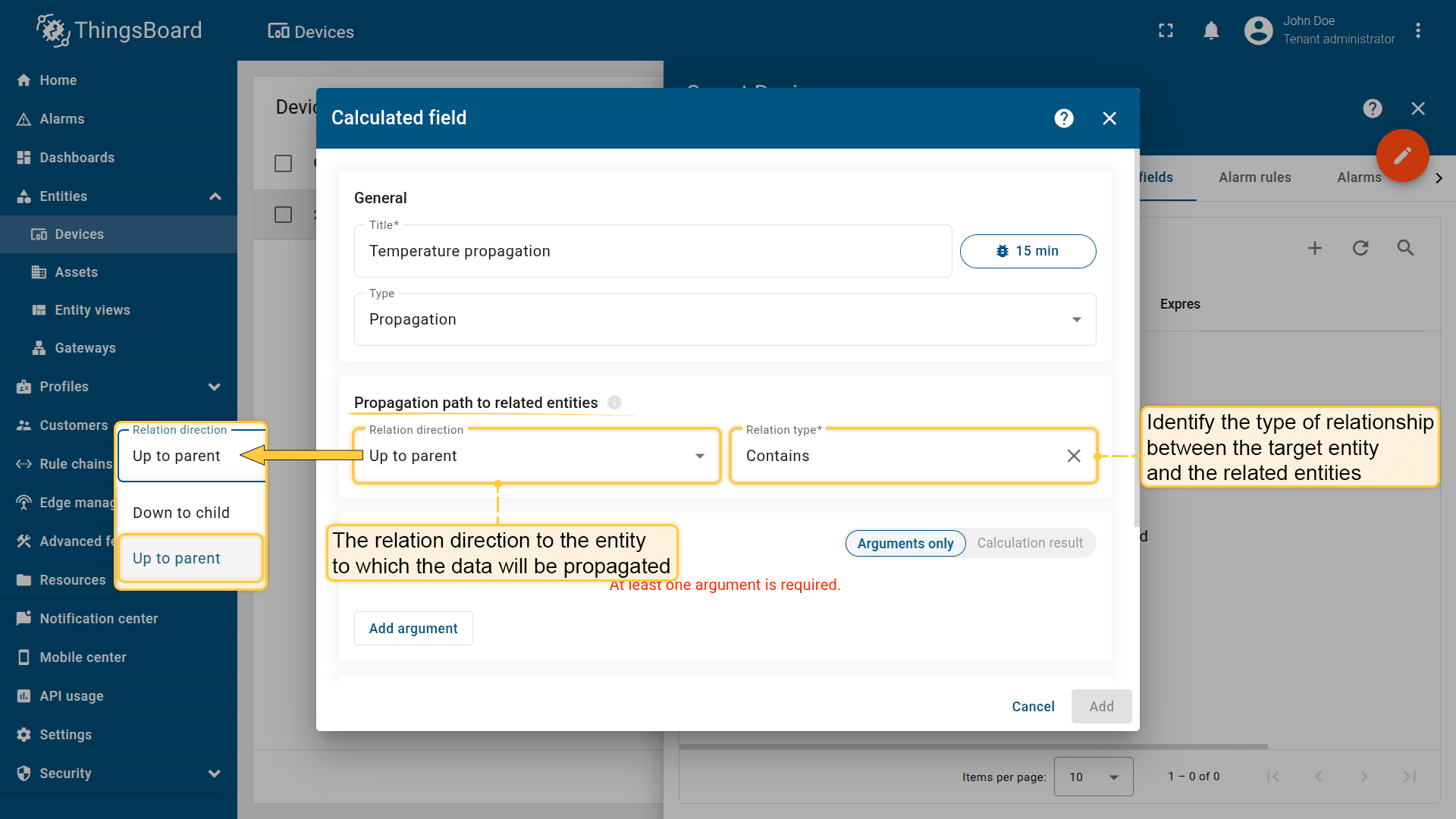The image size is (1456, 819).
Task: Click the notifications bell icon
Action: pyautogui.click(x=1211, y=31)
